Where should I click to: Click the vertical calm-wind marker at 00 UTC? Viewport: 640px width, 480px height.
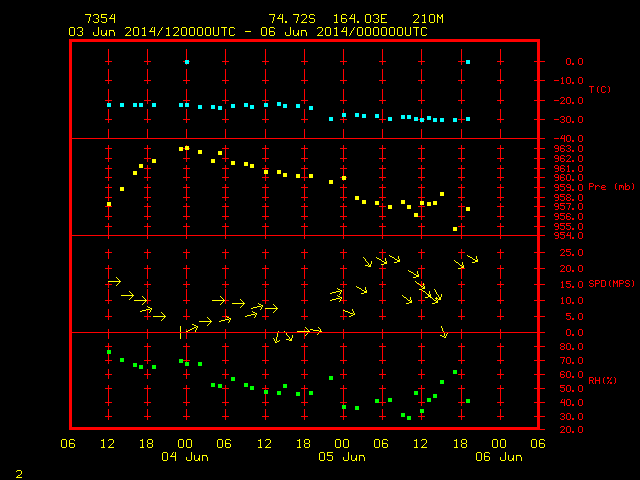(x=180, y=332)
